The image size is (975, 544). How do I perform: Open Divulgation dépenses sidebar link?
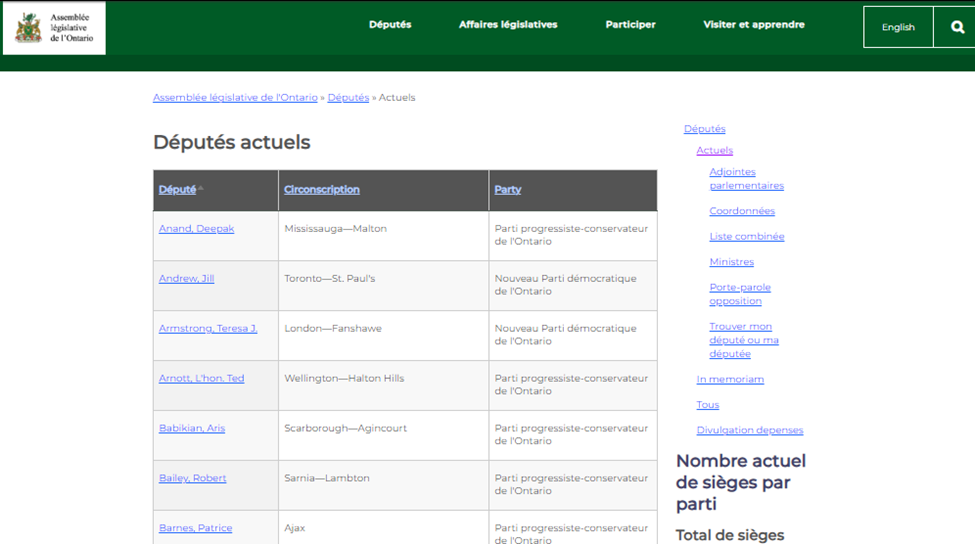(x=749, y=431)
